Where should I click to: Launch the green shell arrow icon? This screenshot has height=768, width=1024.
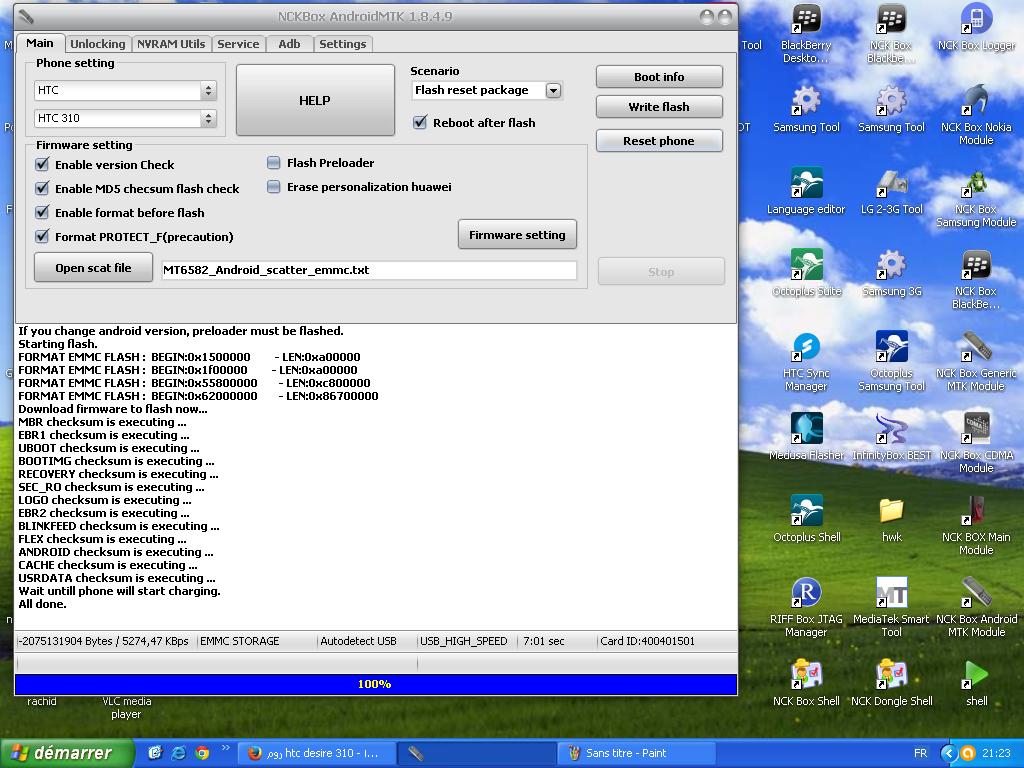point(976,683)
